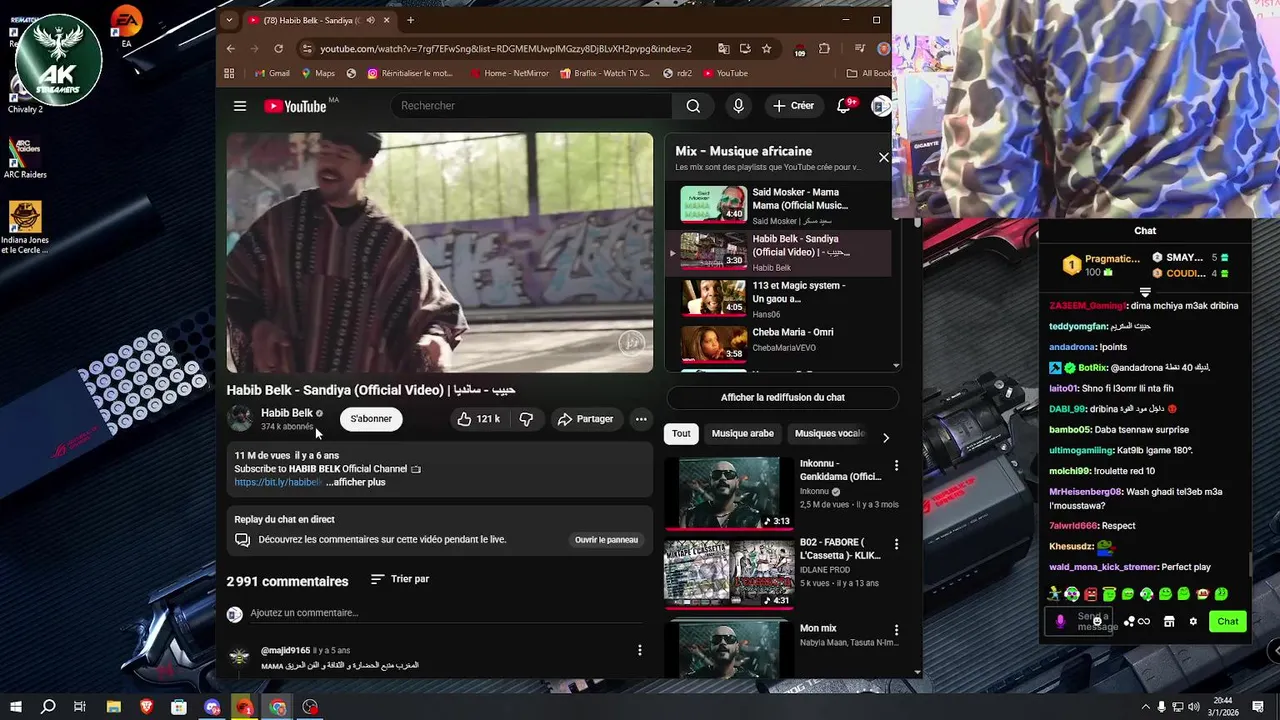
Task: Like the Habib Belk video
Action: [x=478, y=419]
